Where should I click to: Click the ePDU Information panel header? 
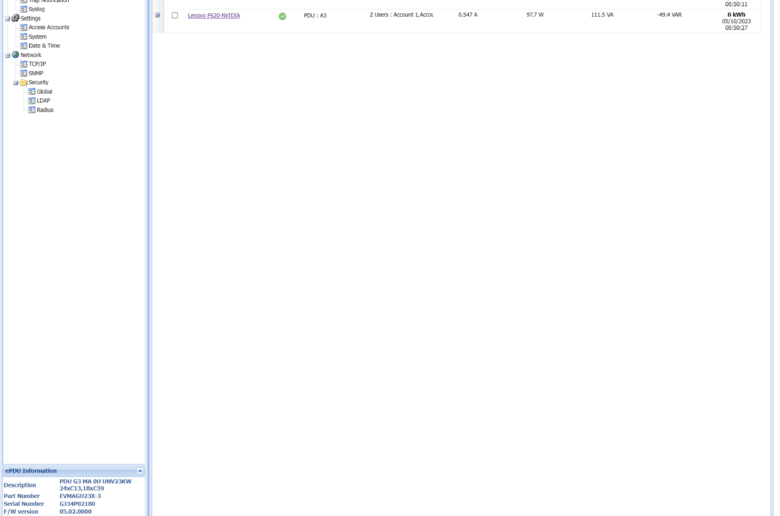point(74,471)
